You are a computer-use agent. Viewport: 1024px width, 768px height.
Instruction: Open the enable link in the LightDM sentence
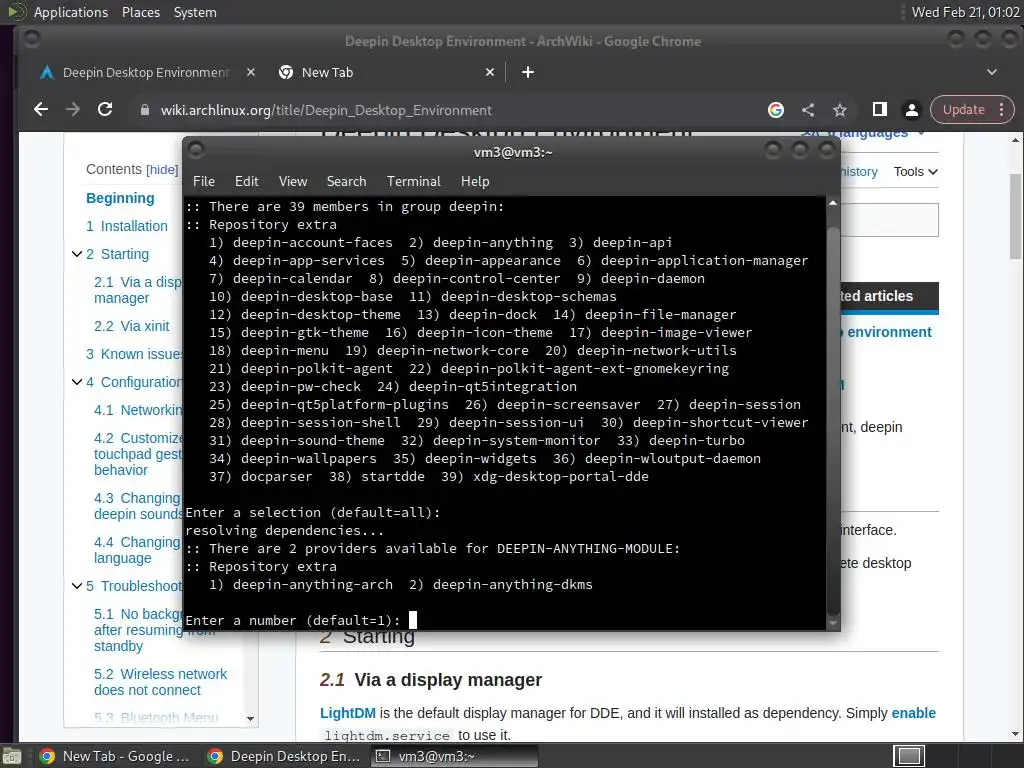point(914,713)
